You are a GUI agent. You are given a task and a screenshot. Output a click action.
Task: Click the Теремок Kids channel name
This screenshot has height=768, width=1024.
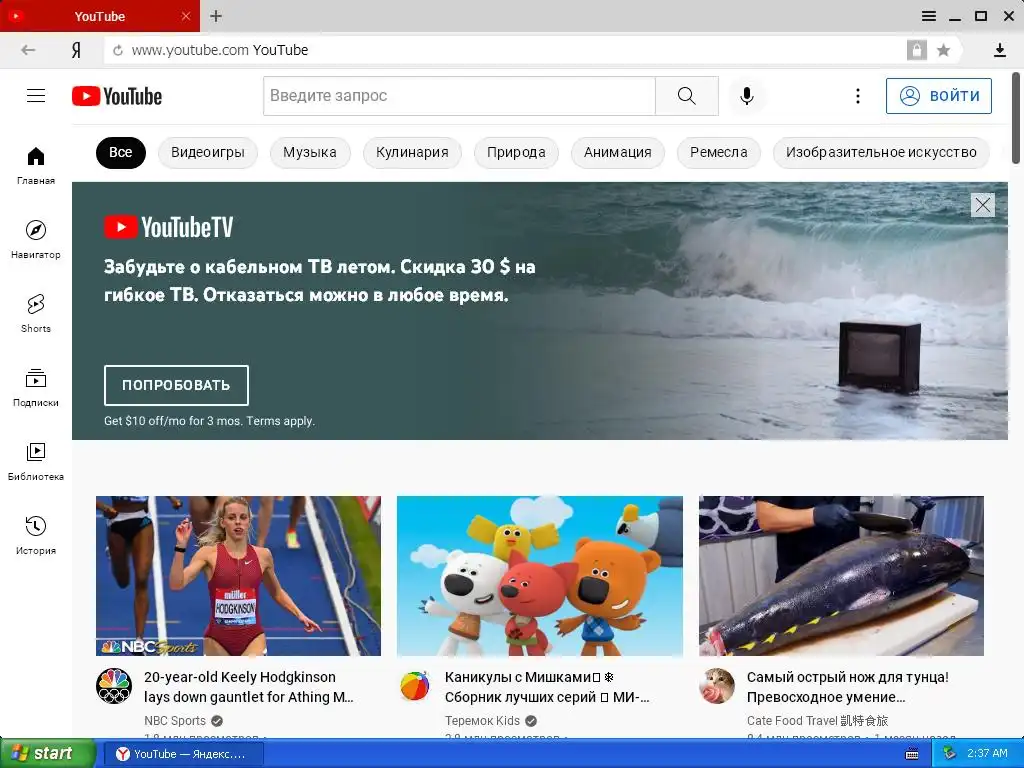tap(482, 721)
